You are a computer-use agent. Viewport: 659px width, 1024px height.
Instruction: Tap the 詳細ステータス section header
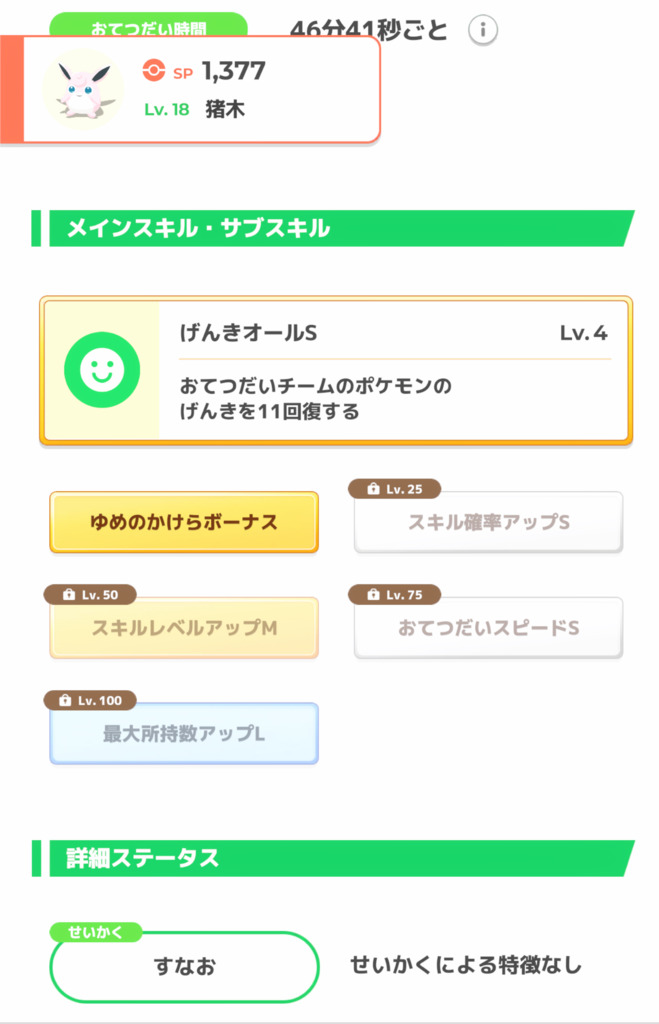coord(333,858)
